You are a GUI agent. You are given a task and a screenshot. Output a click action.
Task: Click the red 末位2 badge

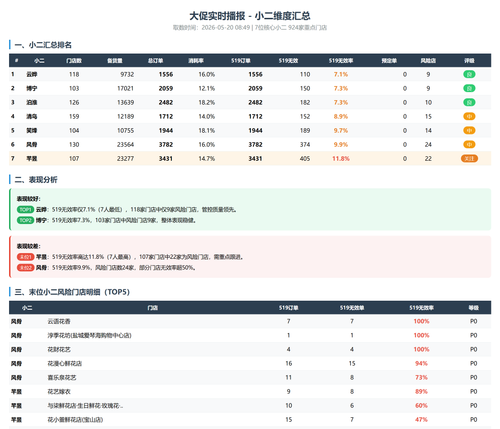25,267
